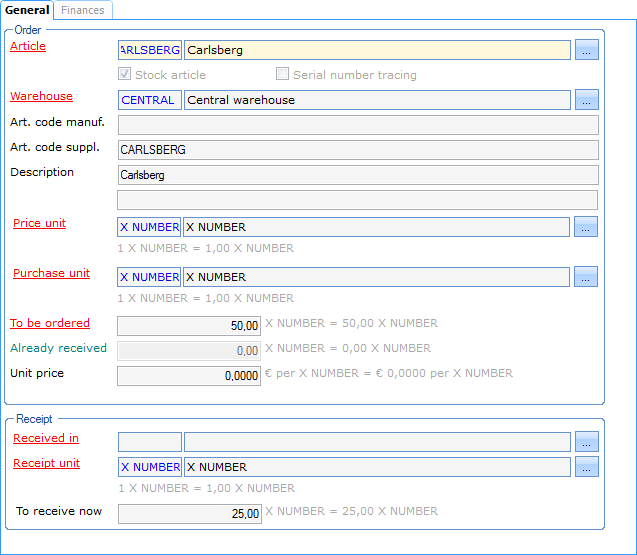
Task: Click the To receive now field
Action: [x=189, y=513]
